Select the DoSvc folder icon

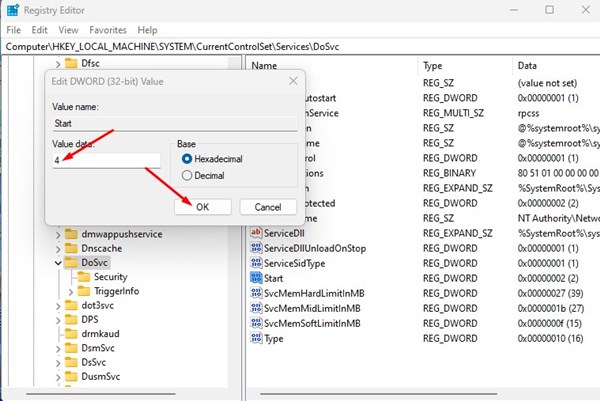tap(72, 262)
